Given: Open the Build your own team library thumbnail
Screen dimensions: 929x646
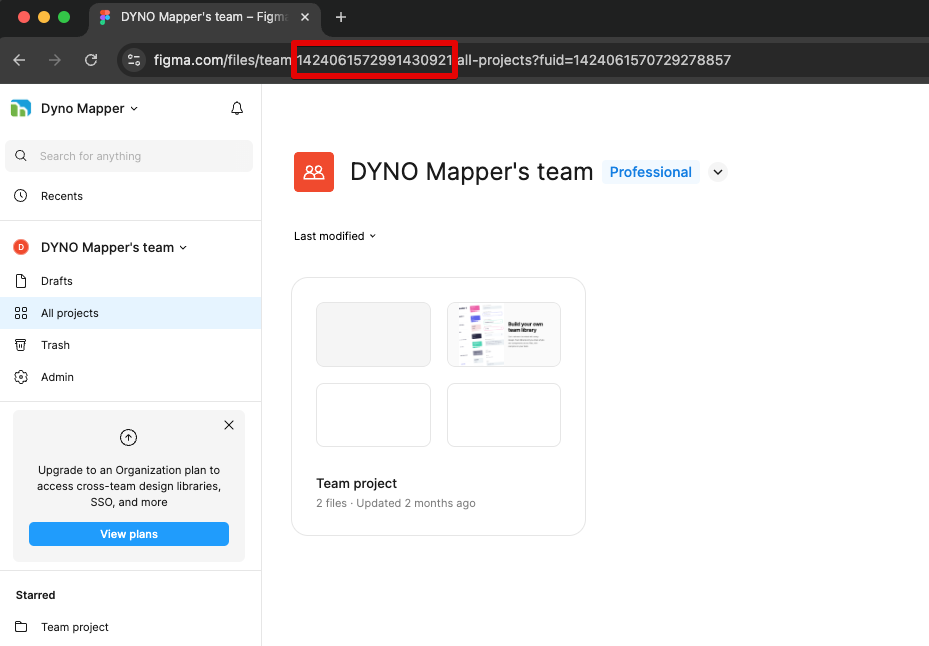Looking at the screenshot, I should pos(504,334).
